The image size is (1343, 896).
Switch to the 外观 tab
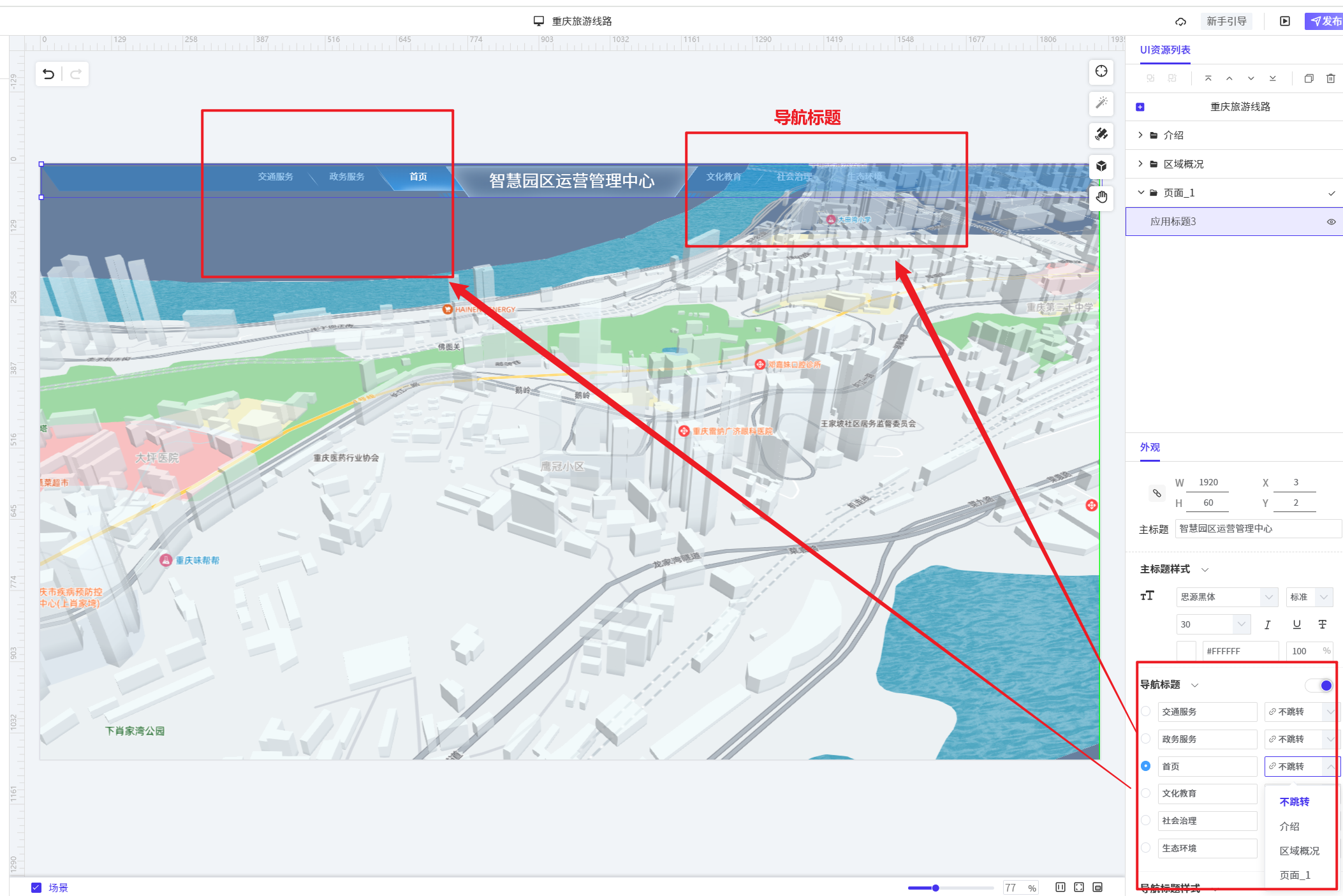pyautogui.click(x=1150, y=447)
